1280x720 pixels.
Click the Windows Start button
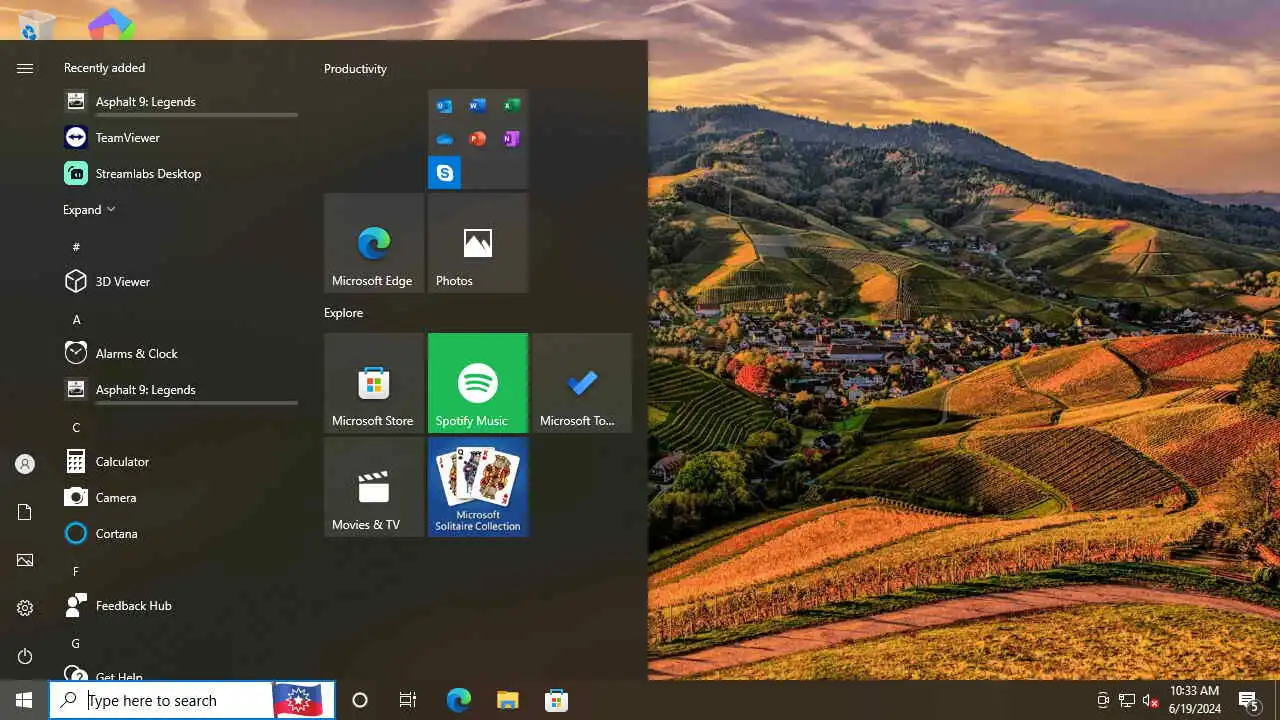[x=24, y=700]
